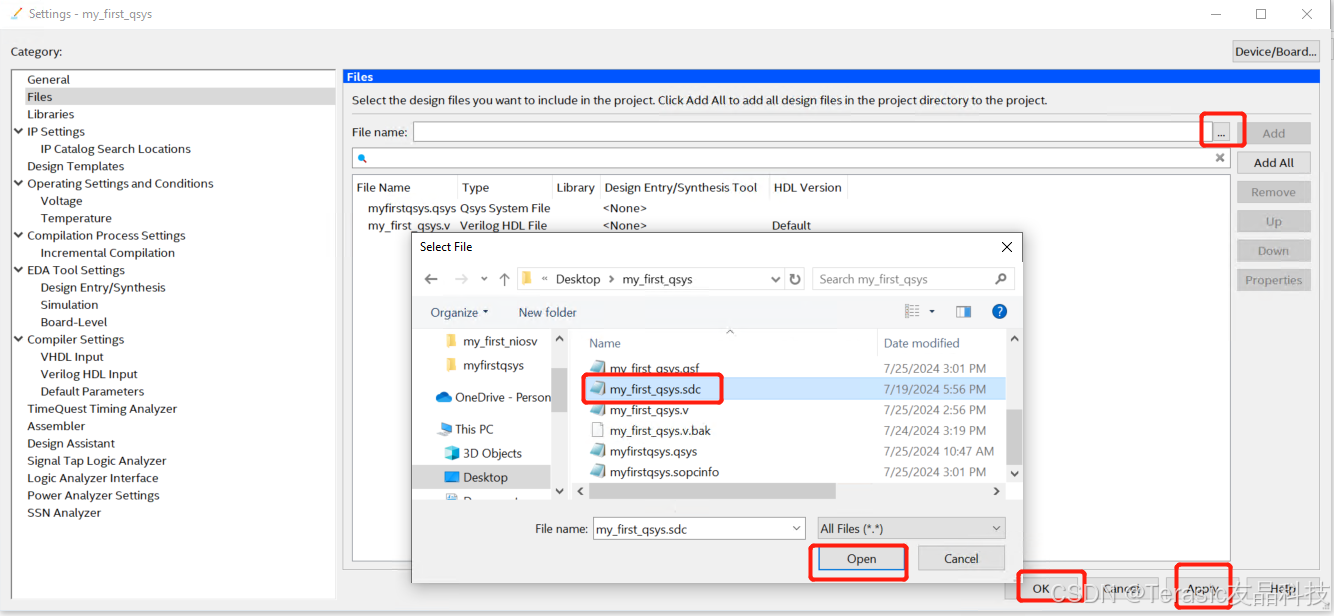Click the file filter search field
The width and height of the screenshot is (1334, 616).
[x=790, y=158]
